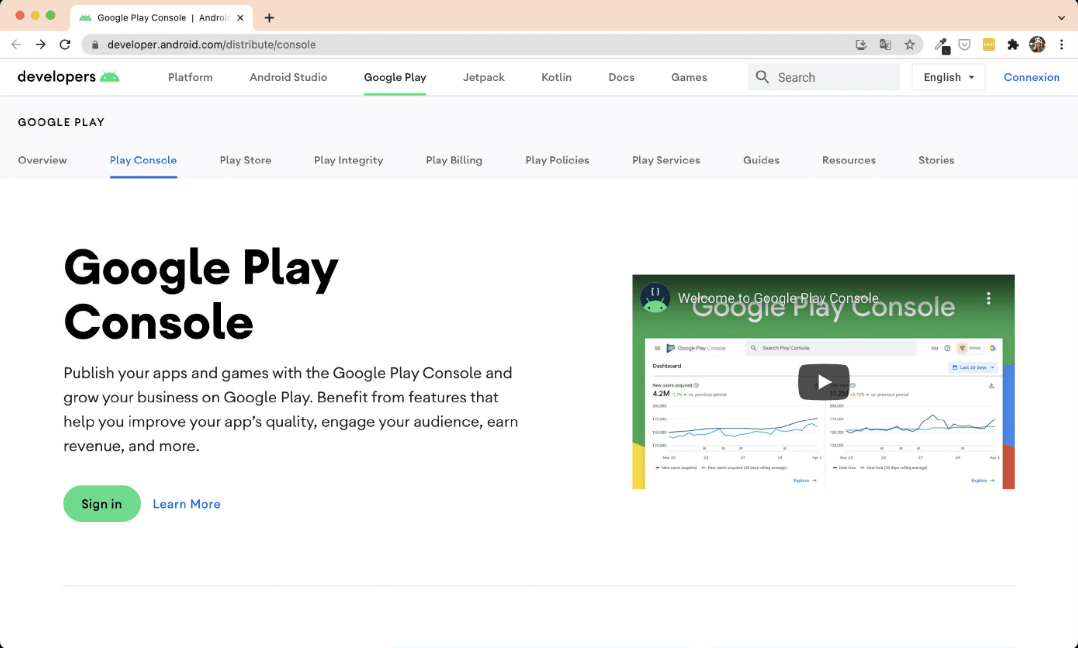Viewport: 1078px width, 648px height.
Task: Reload the page with the refresh icon
Action: click(65, 45)
